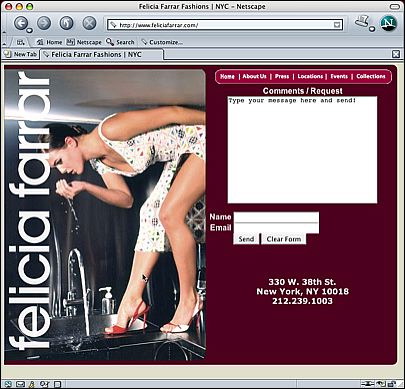The width and height of the screenshot is (405, 389).
Task: Close the current tab with X button
Action: [396, 54]
